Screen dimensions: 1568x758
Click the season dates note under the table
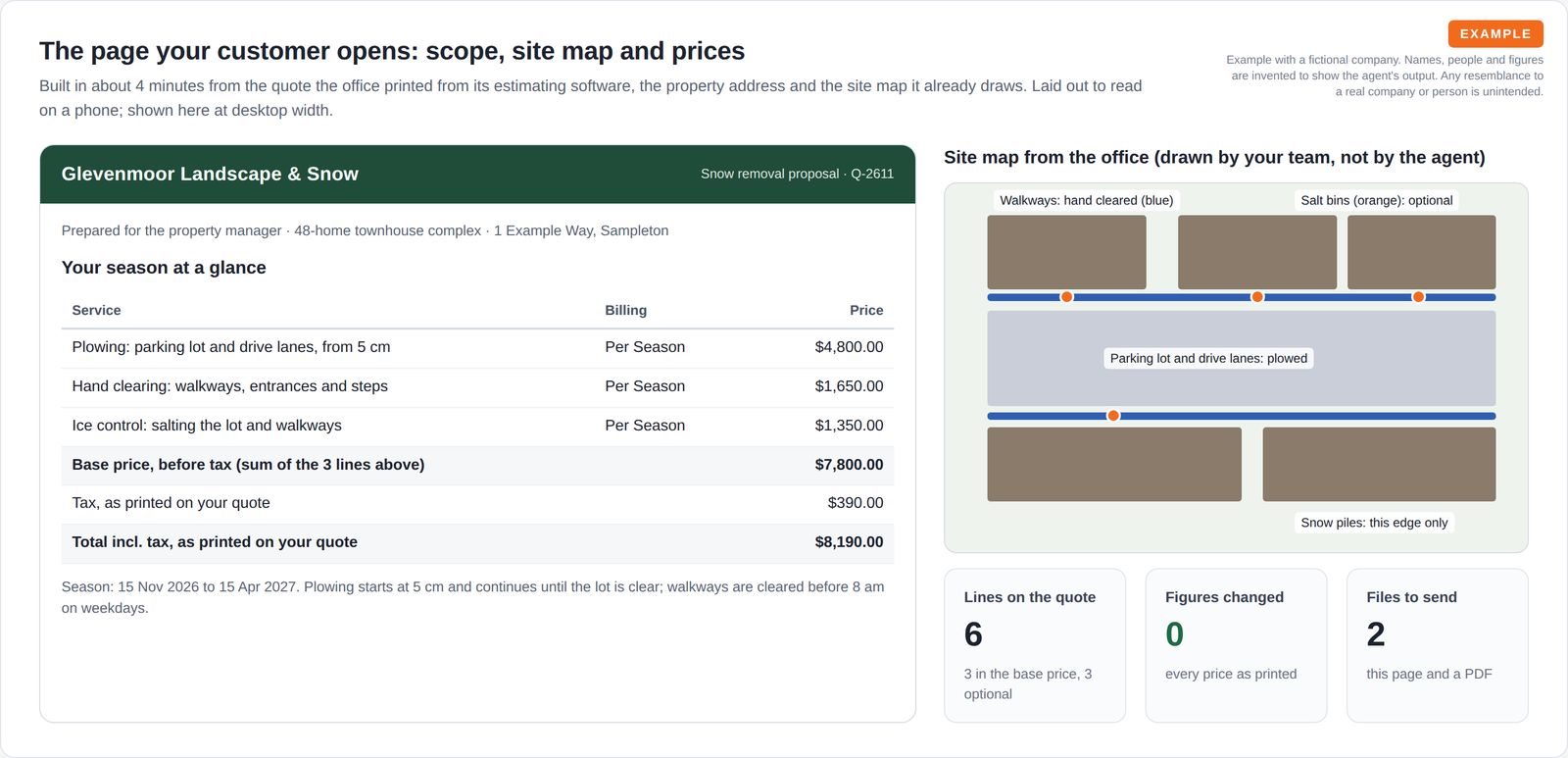[473, 597]
